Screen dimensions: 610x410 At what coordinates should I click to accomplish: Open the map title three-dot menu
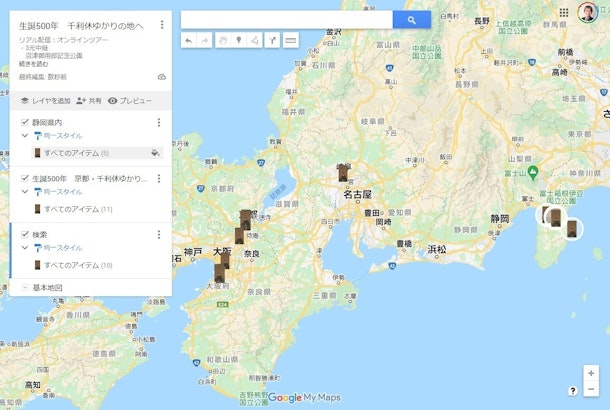161,25
